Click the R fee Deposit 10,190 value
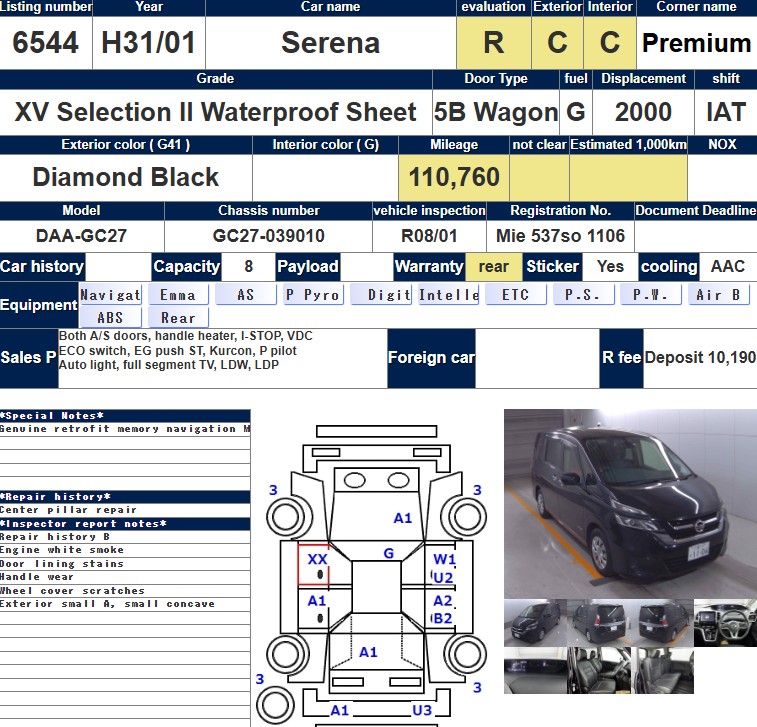Image resolution: width=757 pixels, height=727 pixels. 700,358
